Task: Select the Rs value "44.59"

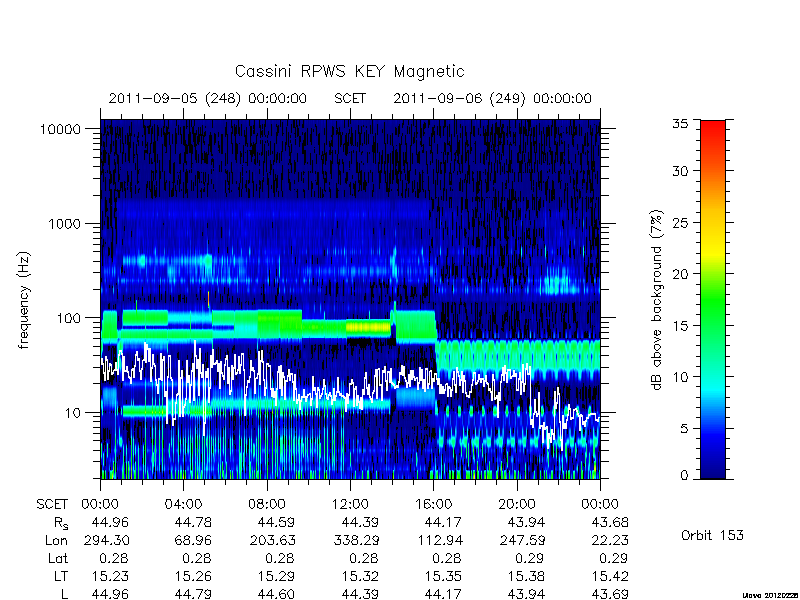Action: 276,522
